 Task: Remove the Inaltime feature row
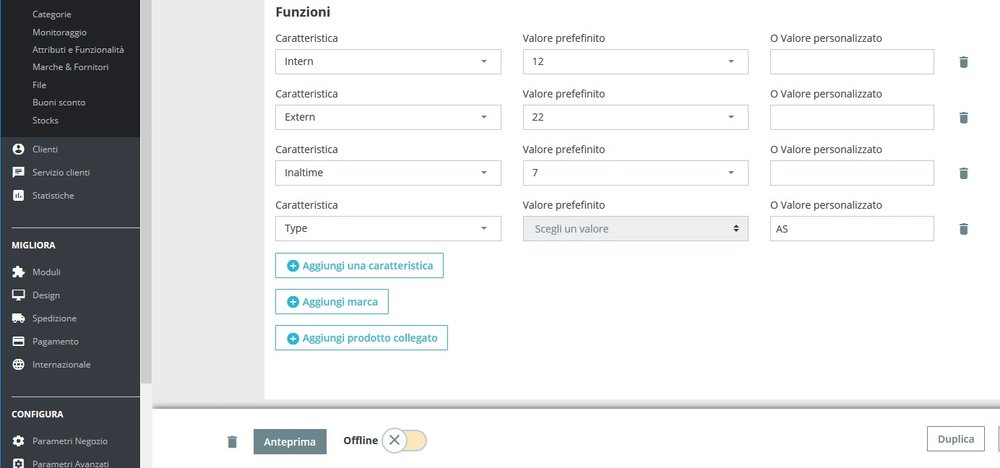(x=963, y=173)
